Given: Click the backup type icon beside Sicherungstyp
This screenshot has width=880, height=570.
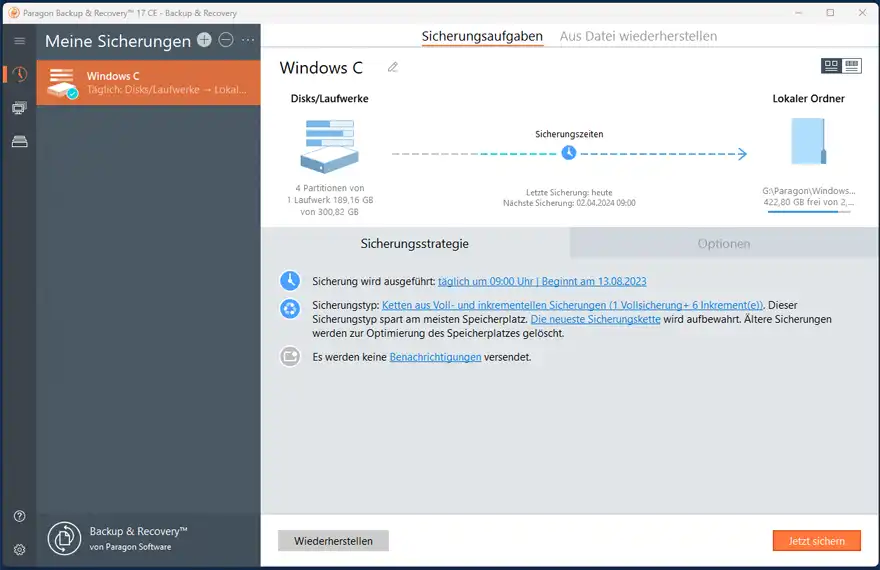Looking at the screenshot, I should click(x=290, y=309).
